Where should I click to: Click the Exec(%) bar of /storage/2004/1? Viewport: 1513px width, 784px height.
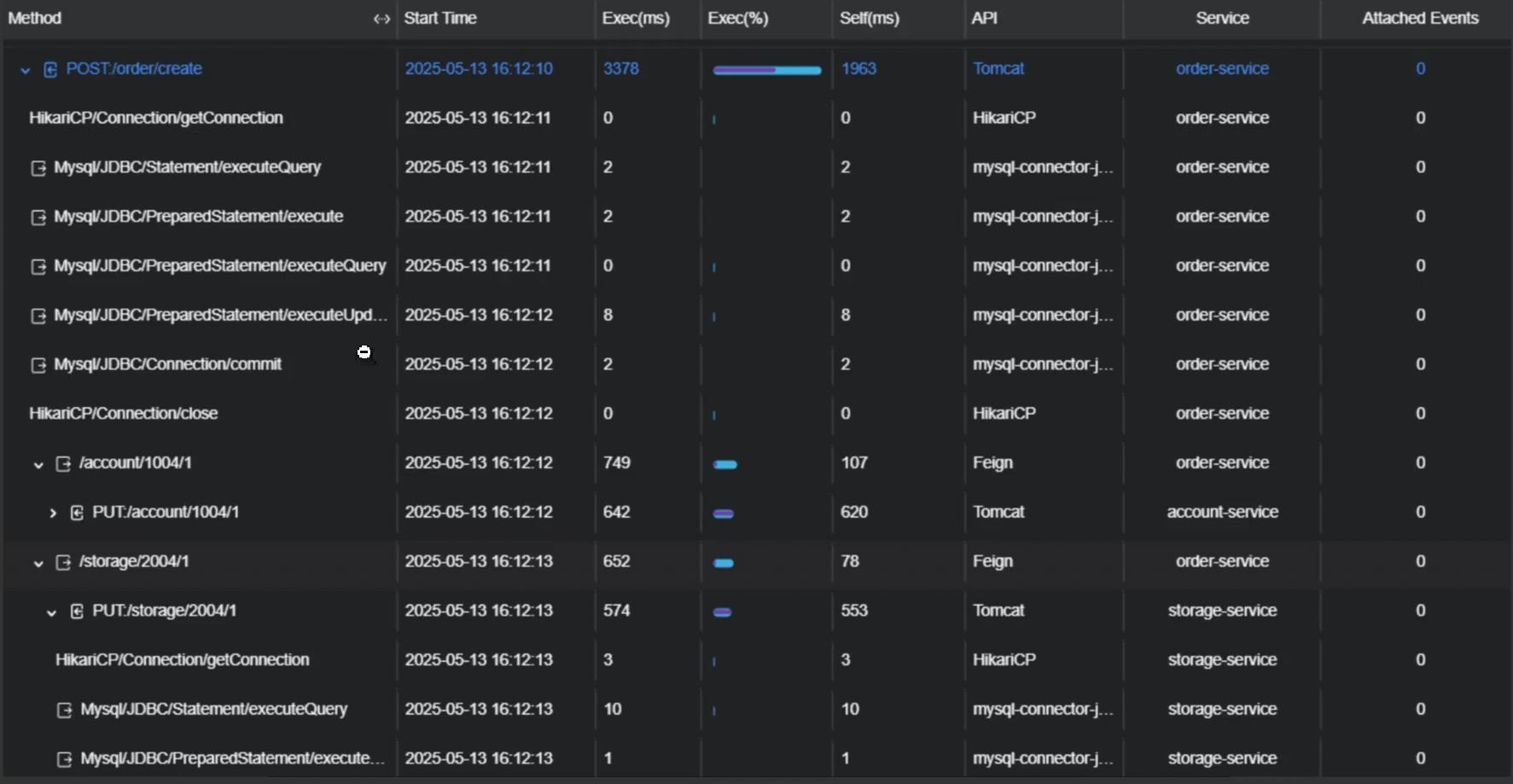click(x=724, y=563)
